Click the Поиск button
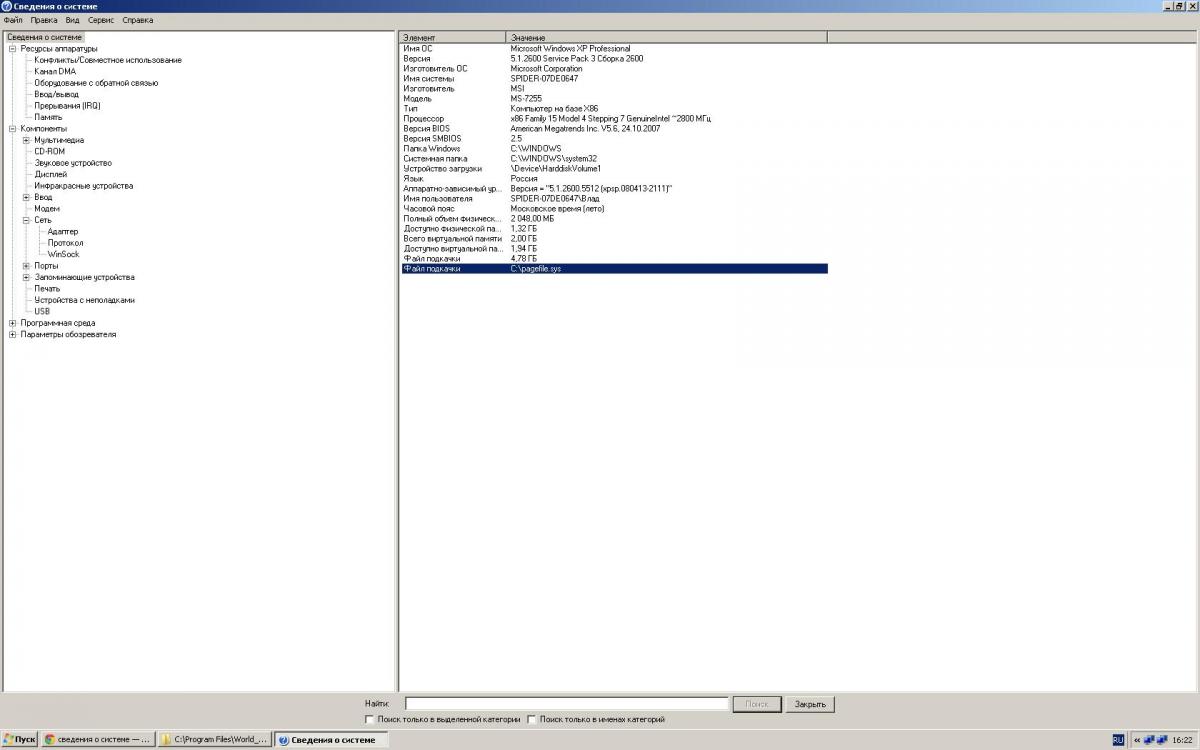 point(756,704)
